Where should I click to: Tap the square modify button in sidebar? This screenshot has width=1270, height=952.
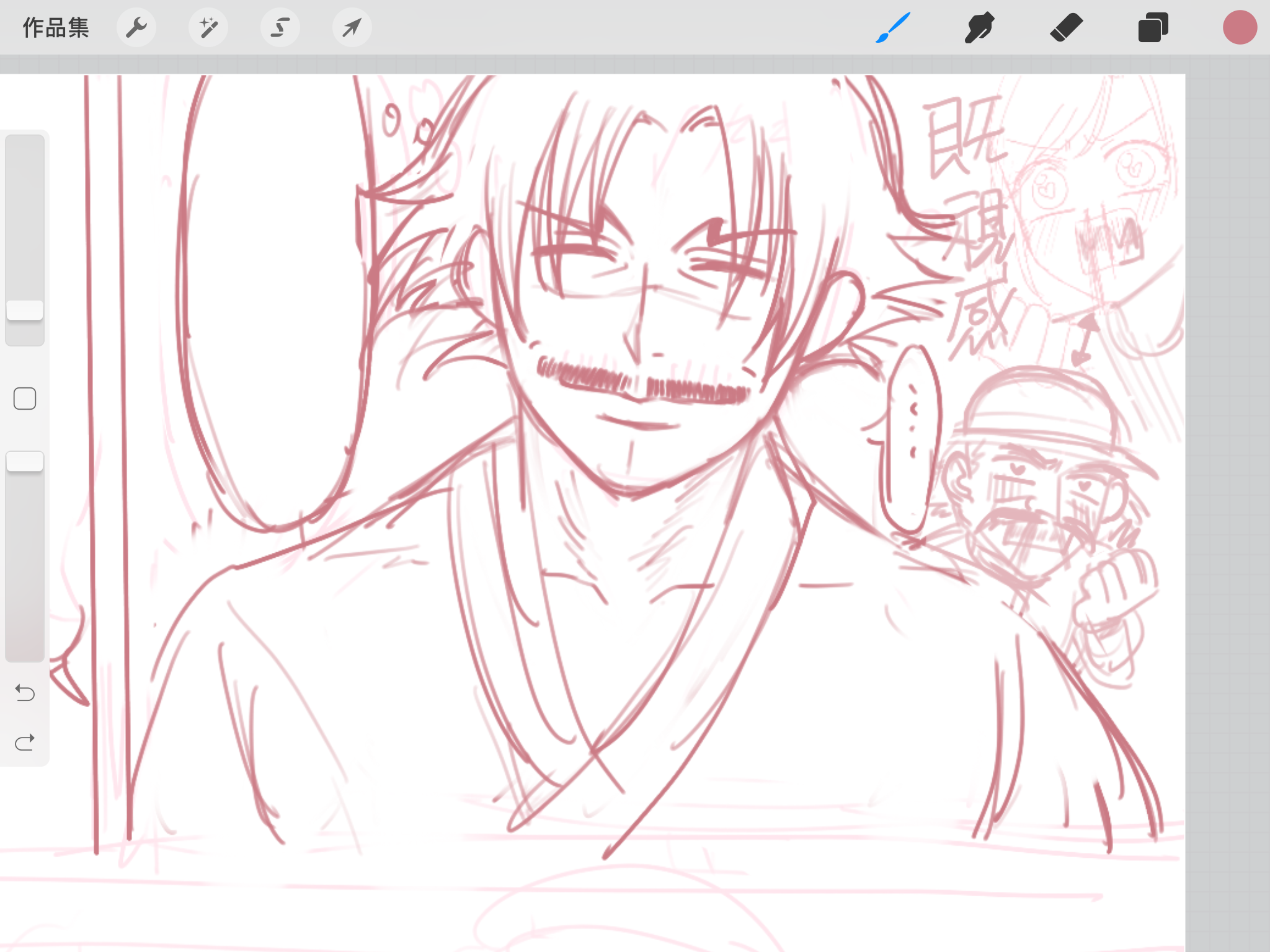coord(25,399)
